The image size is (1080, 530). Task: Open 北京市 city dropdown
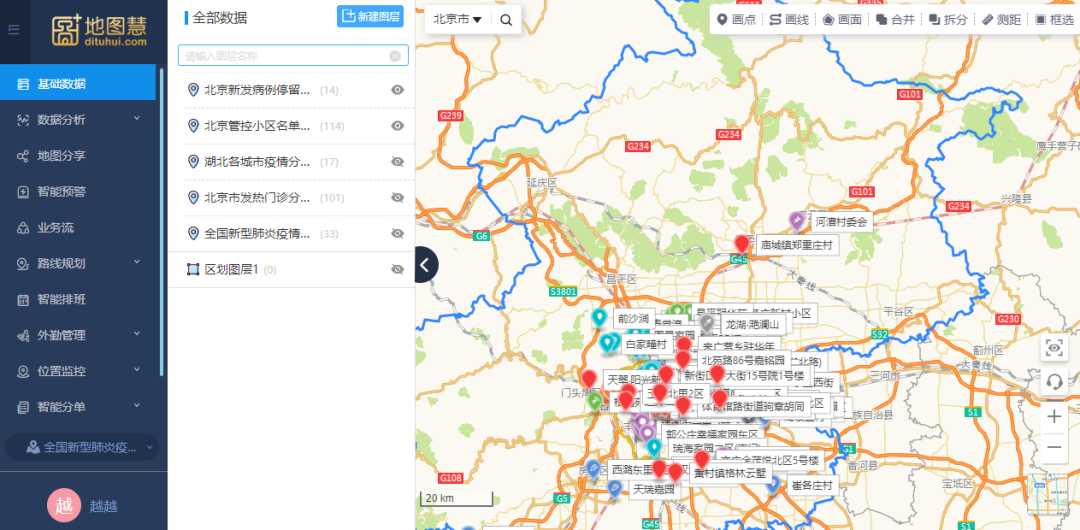(457, 20)
